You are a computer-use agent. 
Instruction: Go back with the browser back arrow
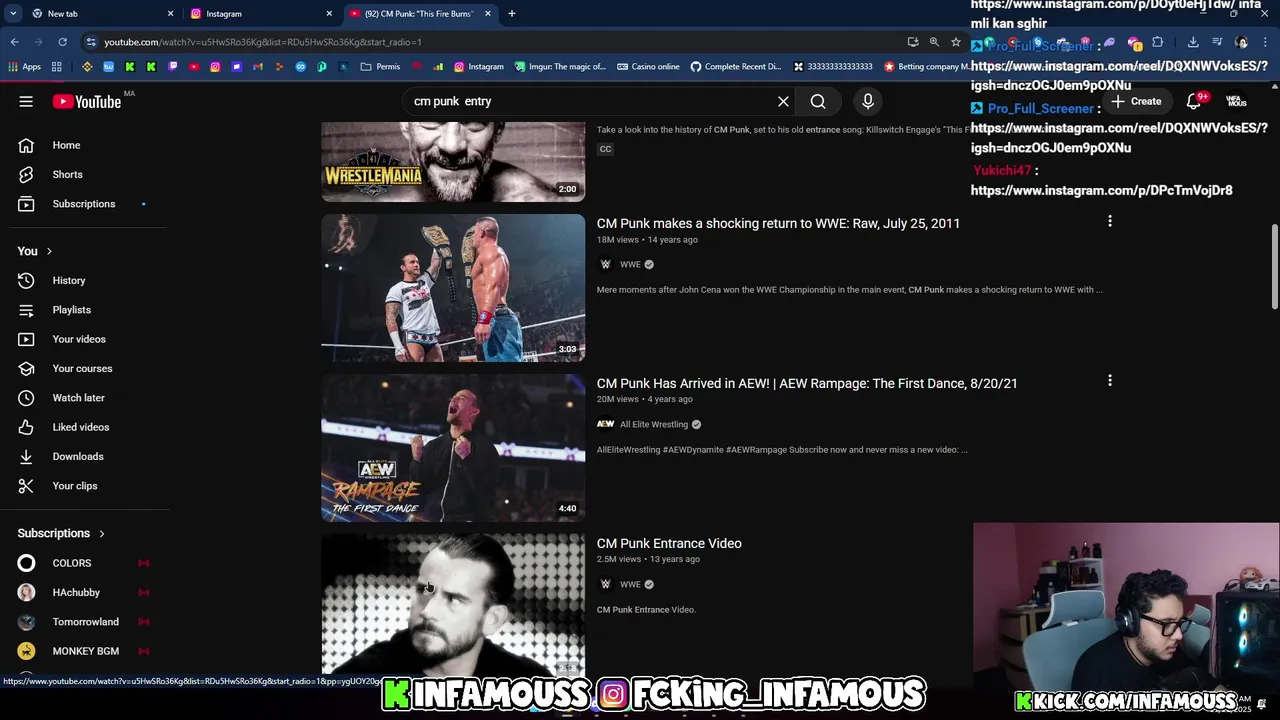(x=15, y=42)
